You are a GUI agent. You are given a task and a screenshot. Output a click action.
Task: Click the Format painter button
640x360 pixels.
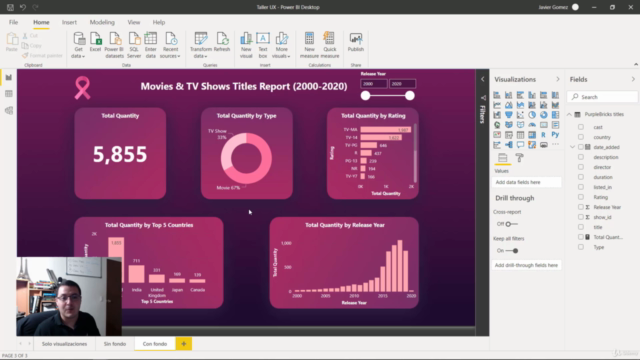tap(42, 56)
